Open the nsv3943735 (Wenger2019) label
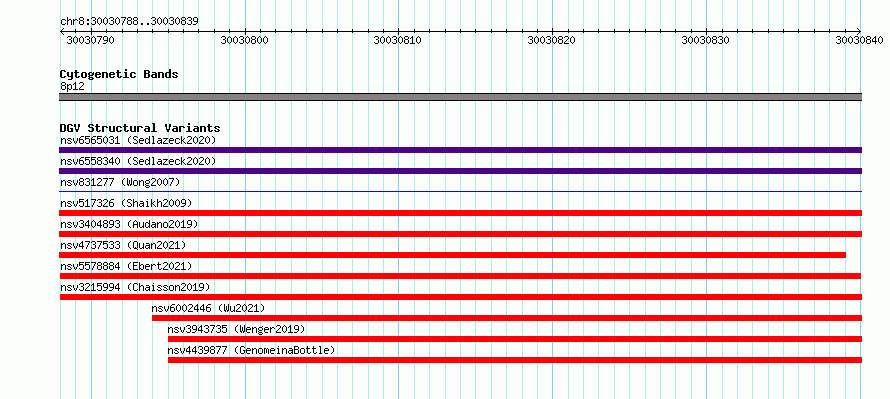This screenshot has width=890, height=399. [x=236, y=329]
